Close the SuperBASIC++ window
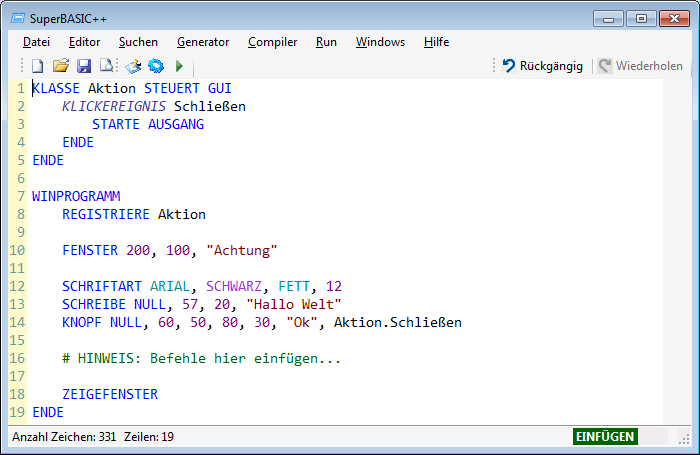The height and width of the screenshot is (455, 700). (x=675, y=19)
